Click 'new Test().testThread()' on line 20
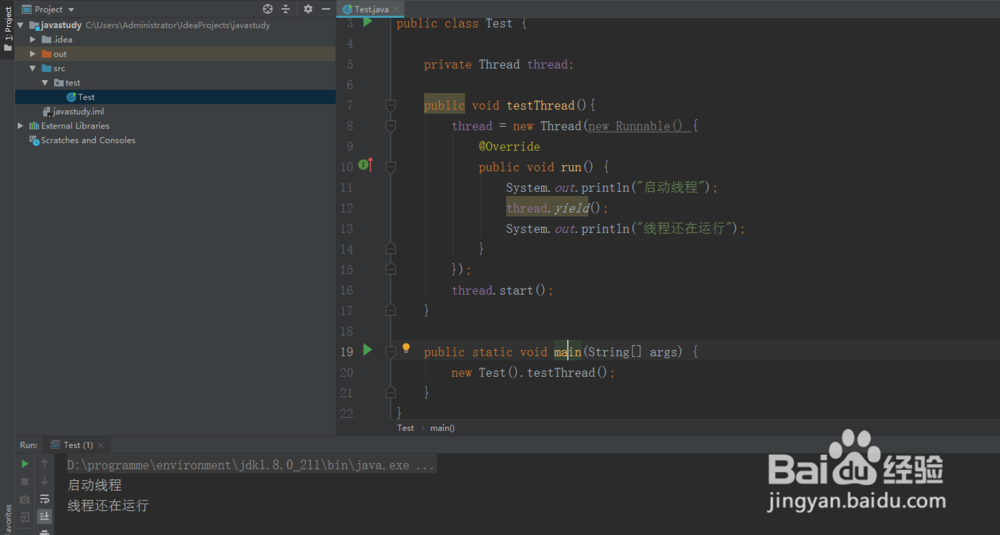1000x535 pixels. point(529,372)
